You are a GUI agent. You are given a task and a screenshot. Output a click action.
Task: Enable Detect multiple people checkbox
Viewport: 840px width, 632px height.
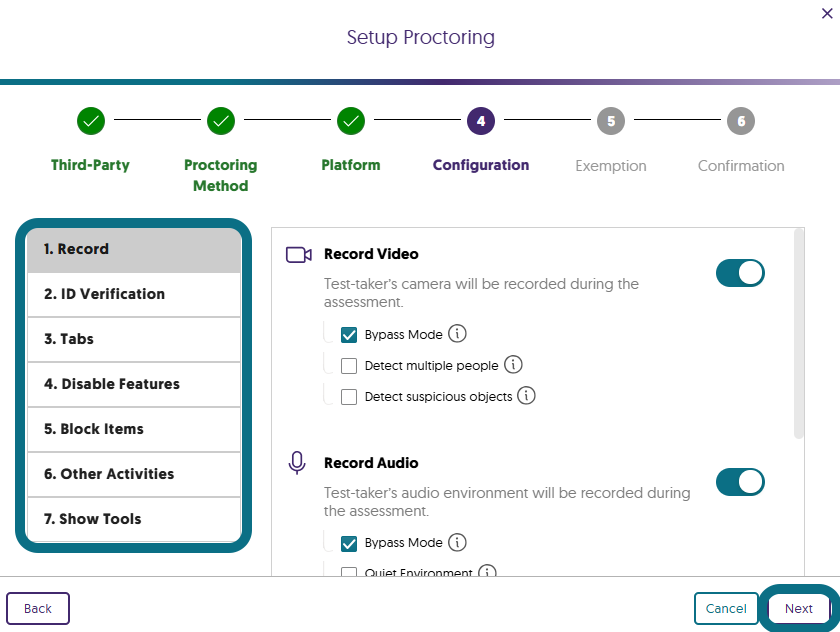pyautogui.click(x=349, y=366)
